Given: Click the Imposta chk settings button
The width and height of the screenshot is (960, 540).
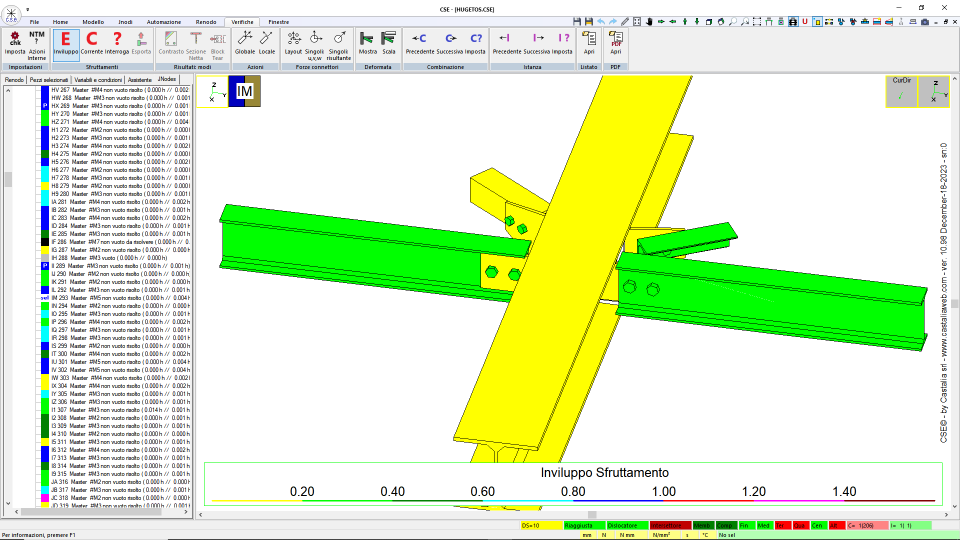Looking at the screenshot, I should 15,43.
